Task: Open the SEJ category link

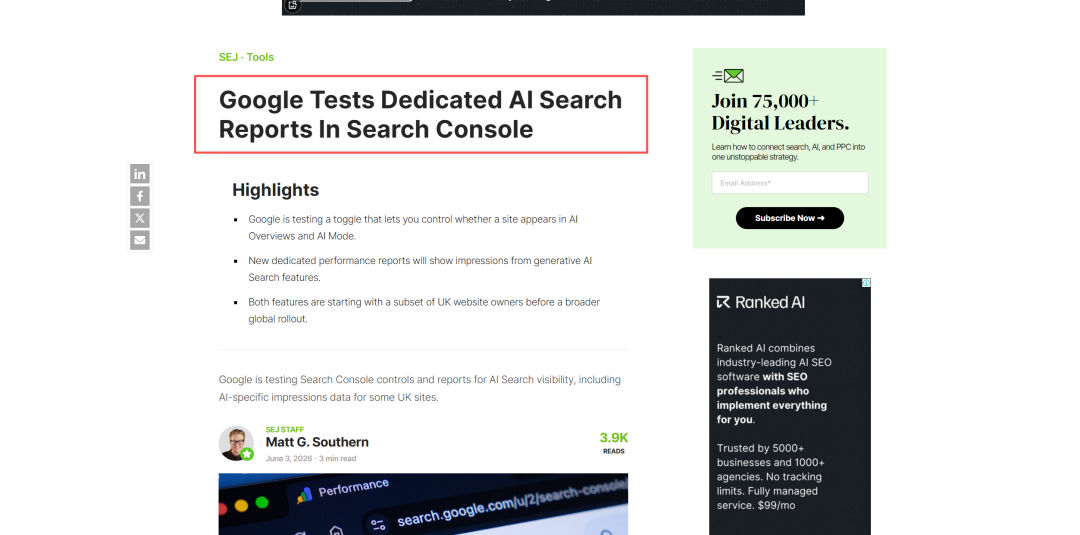Action: (228, 57)
